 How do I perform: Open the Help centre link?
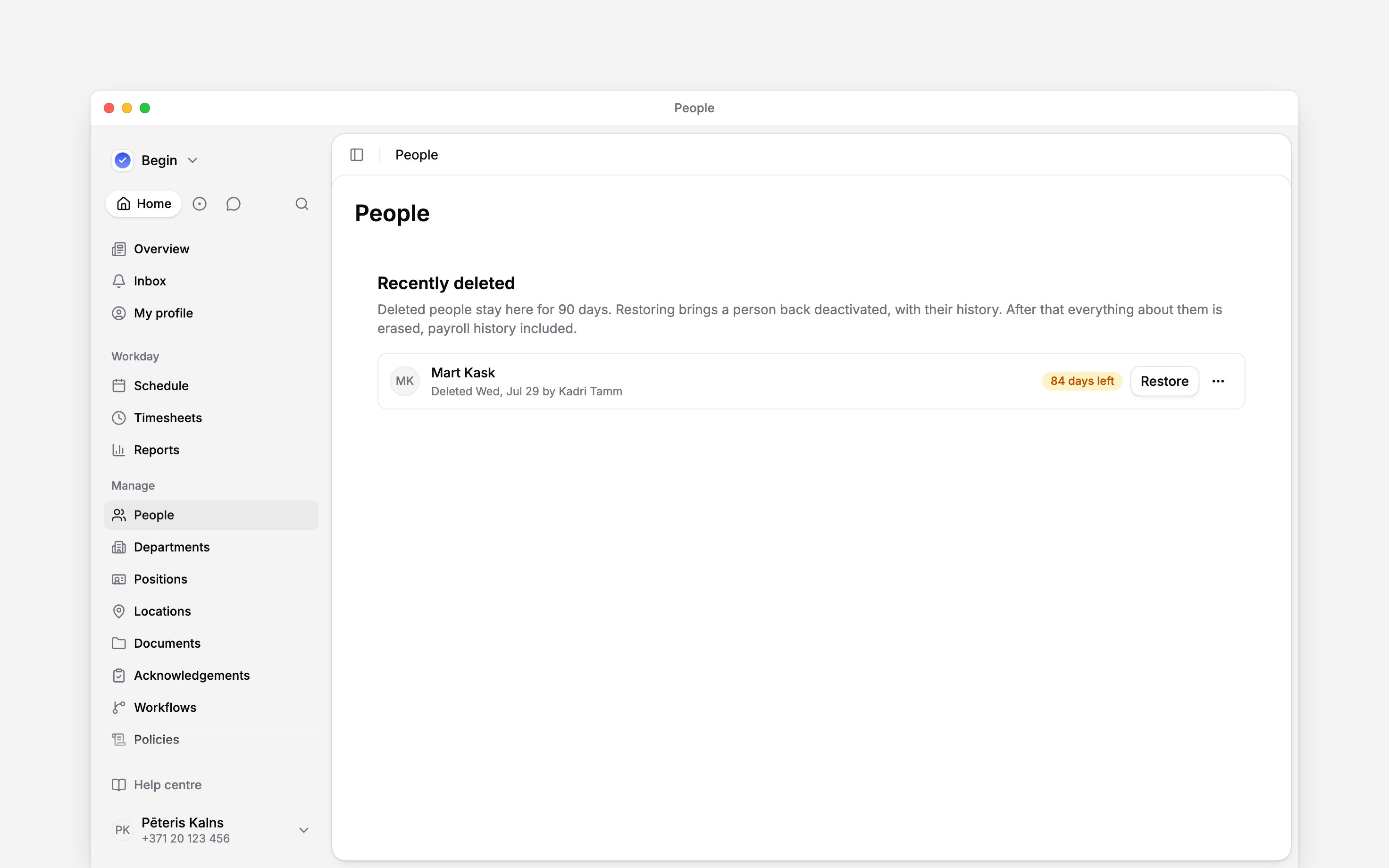[211, 785]
